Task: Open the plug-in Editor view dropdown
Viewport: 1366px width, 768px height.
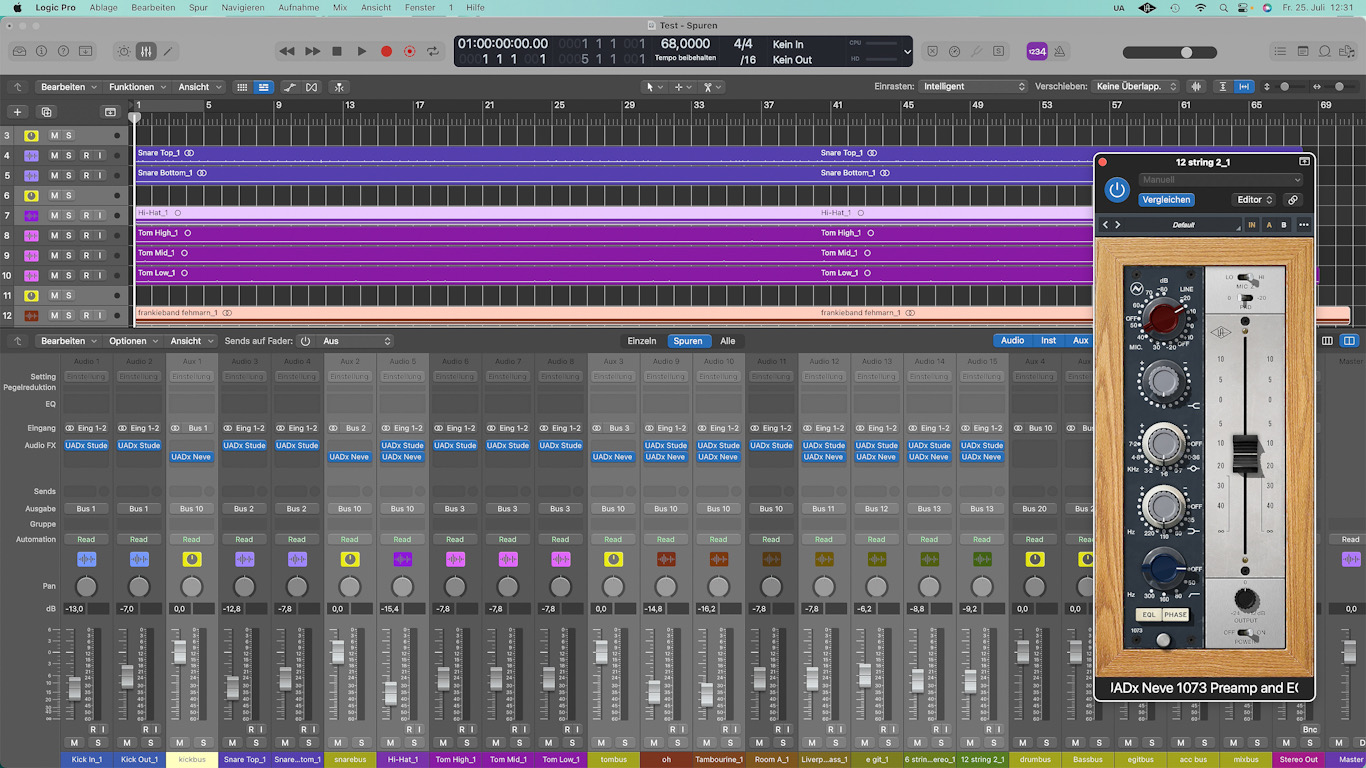Action: coord(1254,200)
